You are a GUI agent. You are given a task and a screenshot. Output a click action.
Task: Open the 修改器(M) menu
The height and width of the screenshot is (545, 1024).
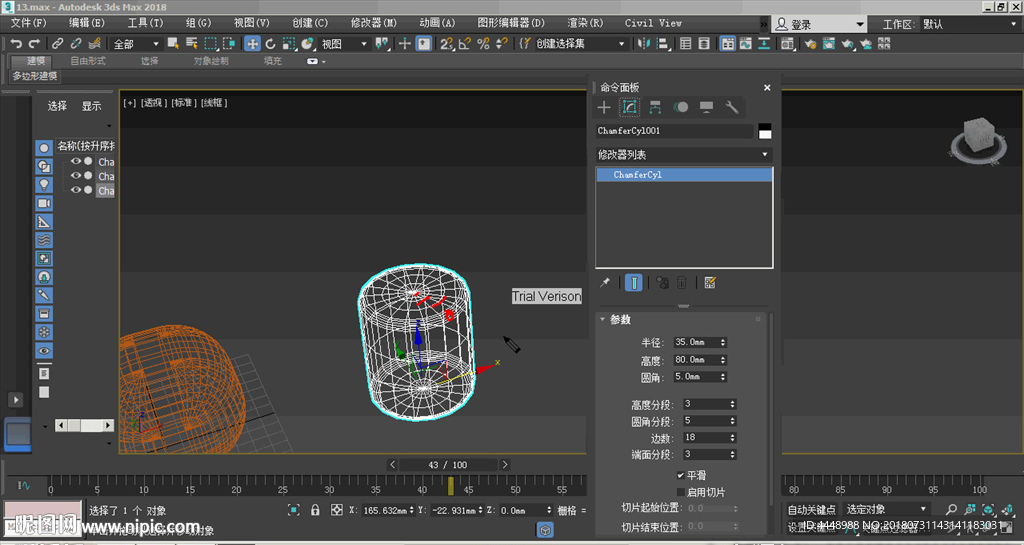coord(374,23)
